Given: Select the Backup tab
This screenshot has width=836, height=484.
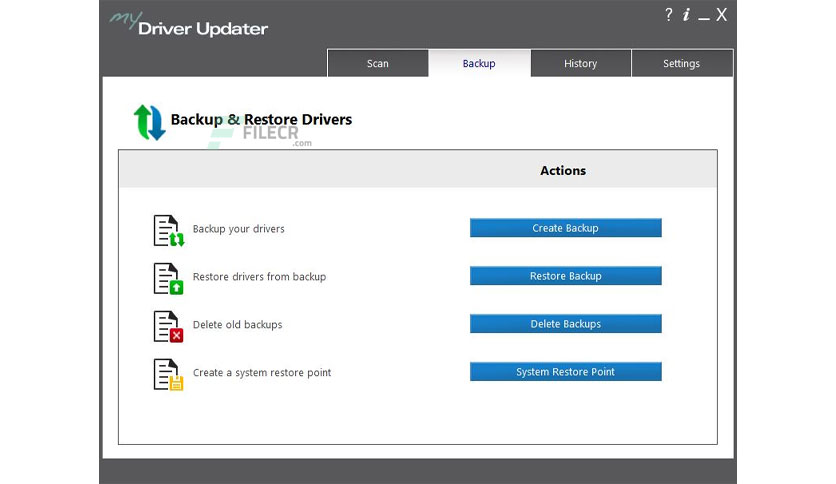Looking at the screenshot, I should coord(479,63).
